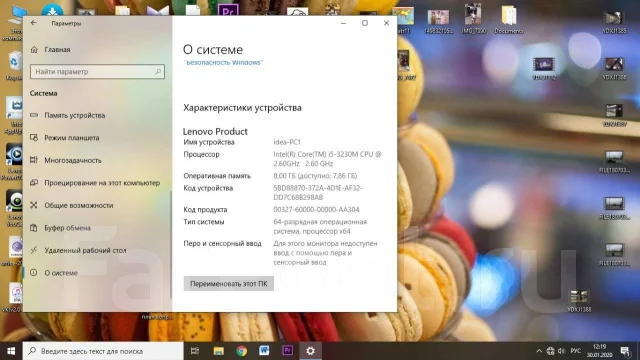Select the Premiere Pro desktop shortcut
This screenshot has width=640, height=360.
228,9
